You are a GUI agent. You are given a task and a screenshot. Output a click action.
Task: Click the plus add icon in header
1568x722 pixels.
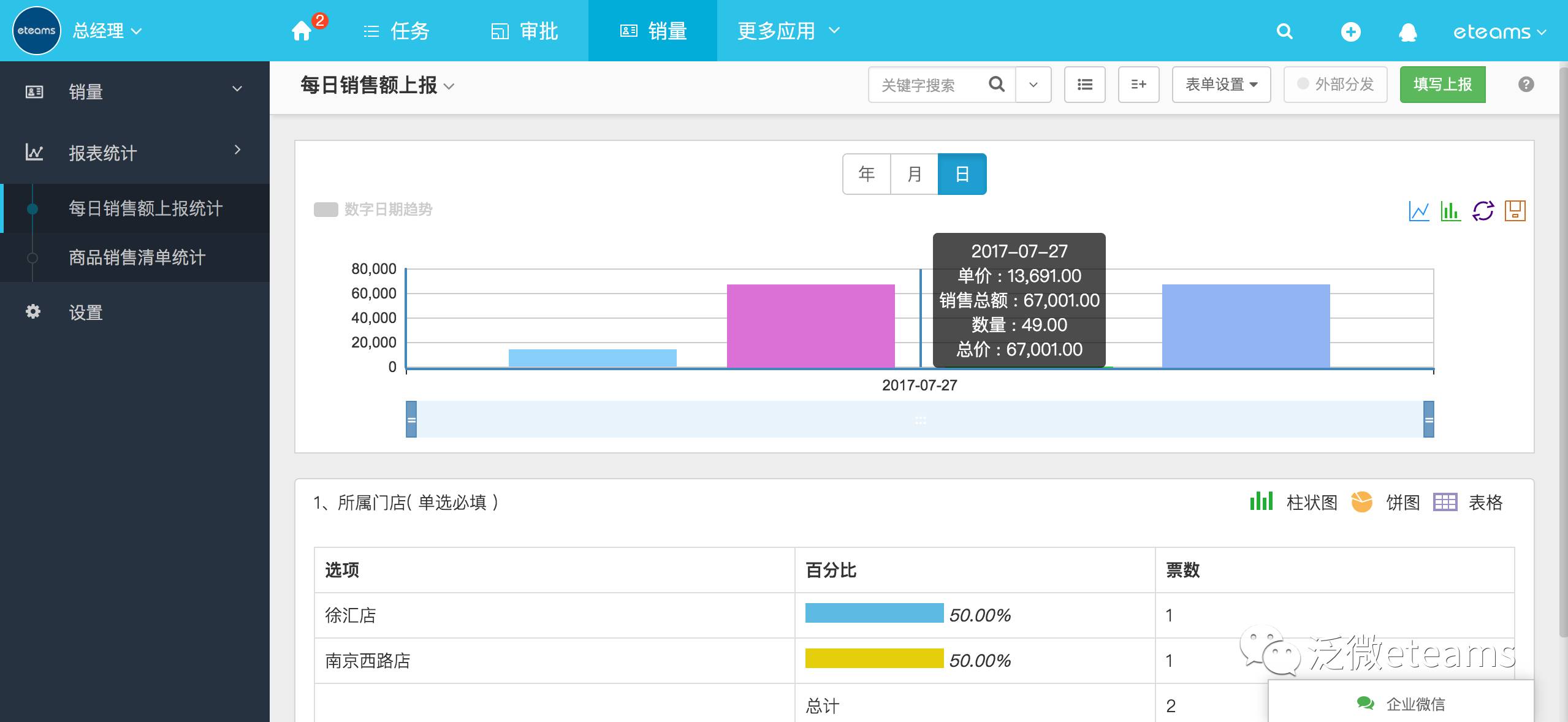pos(1350,32)
